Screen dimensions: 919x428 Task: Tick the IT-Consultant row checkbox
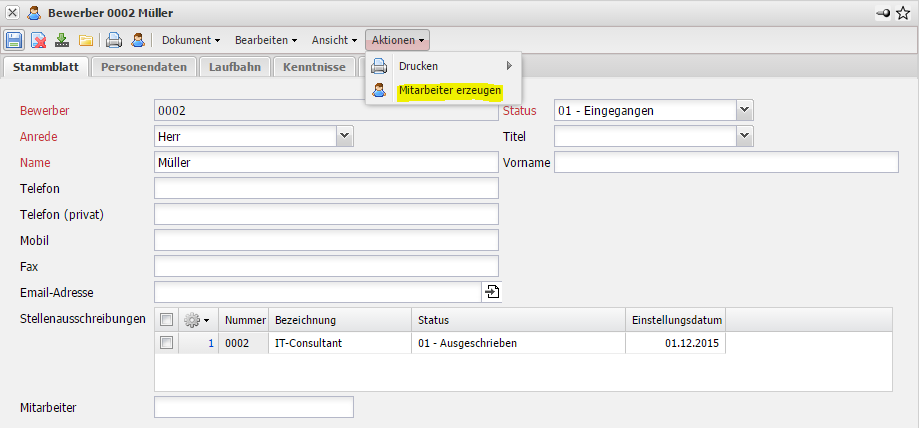(167, 343)
